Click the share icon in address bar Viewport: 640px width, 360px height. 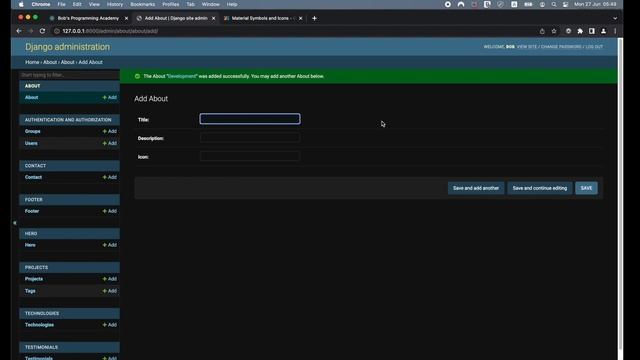tap(542, 31)
